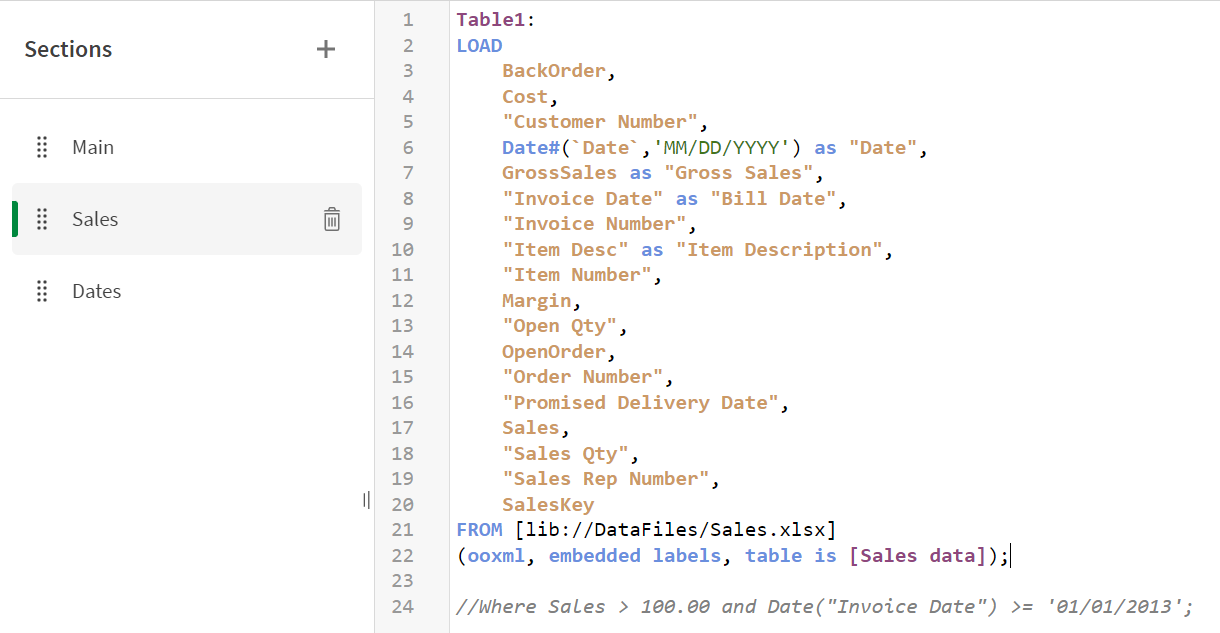The image size is (1220, 633).
Task: Add a new section with plus icon
Action: click(x=326, y=49)
